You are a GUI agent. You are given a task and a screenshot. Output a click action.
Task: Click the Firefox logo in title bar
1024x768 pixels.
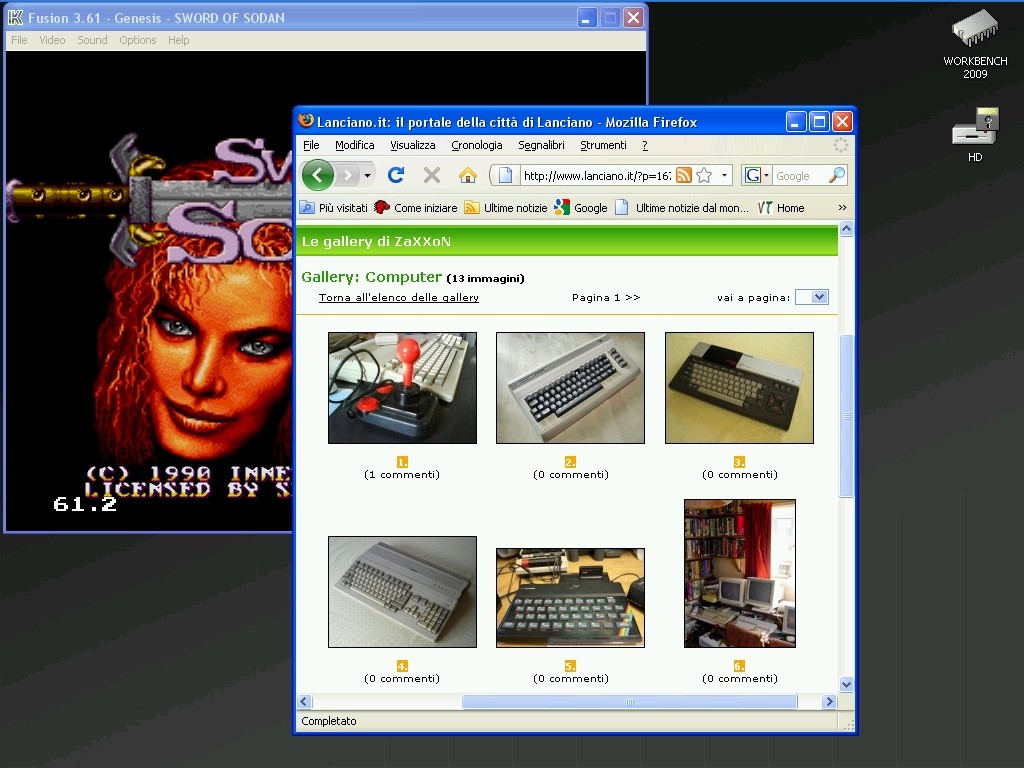coord(306,121)
